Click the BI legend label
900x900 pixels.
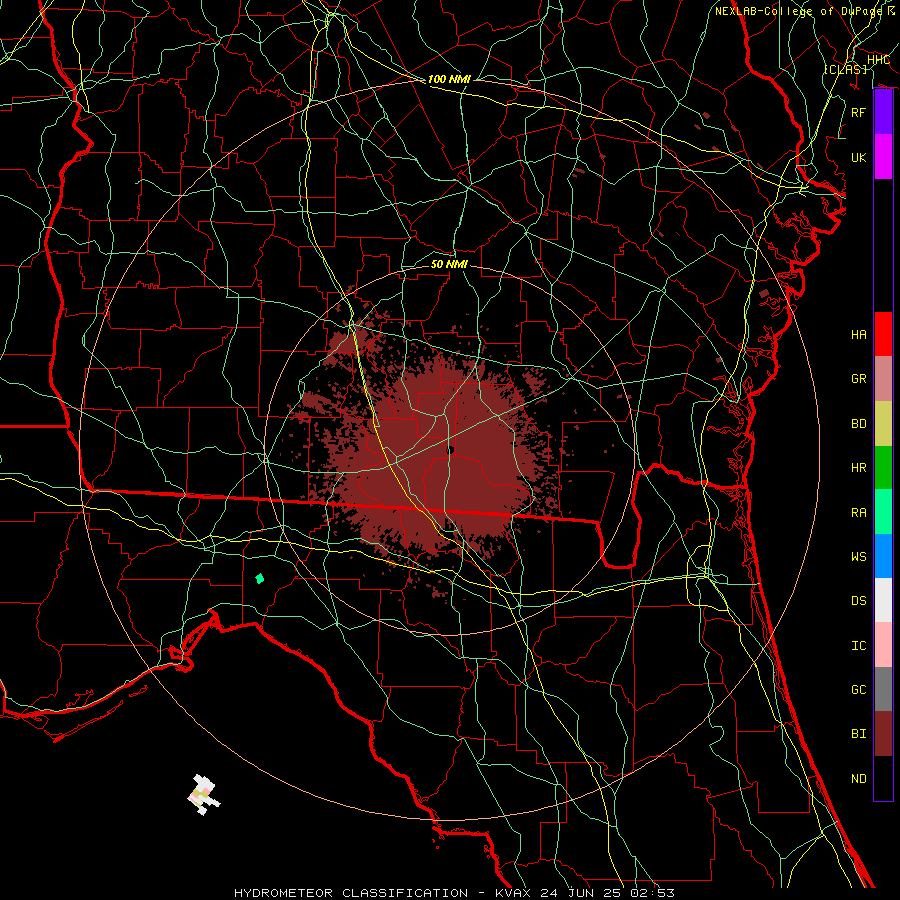pyautogui.click(x=859, y=734)
